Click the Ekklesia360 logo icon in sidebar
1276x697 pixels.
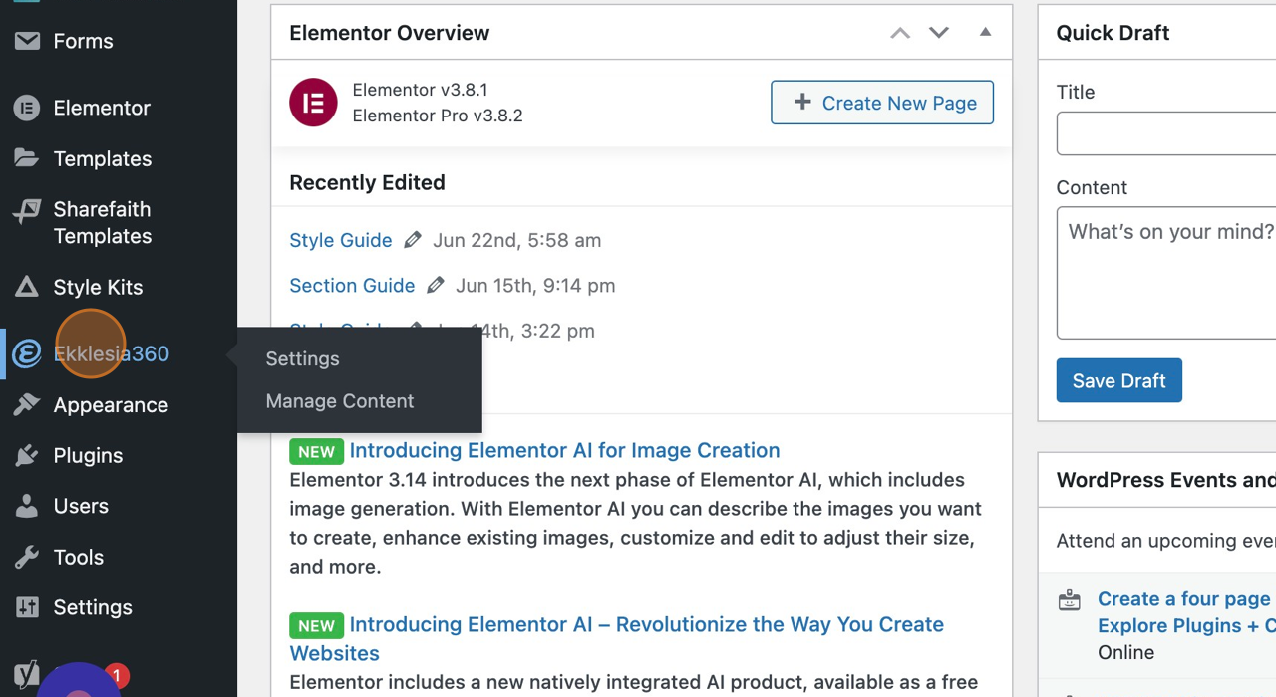(x=27, y=353)
